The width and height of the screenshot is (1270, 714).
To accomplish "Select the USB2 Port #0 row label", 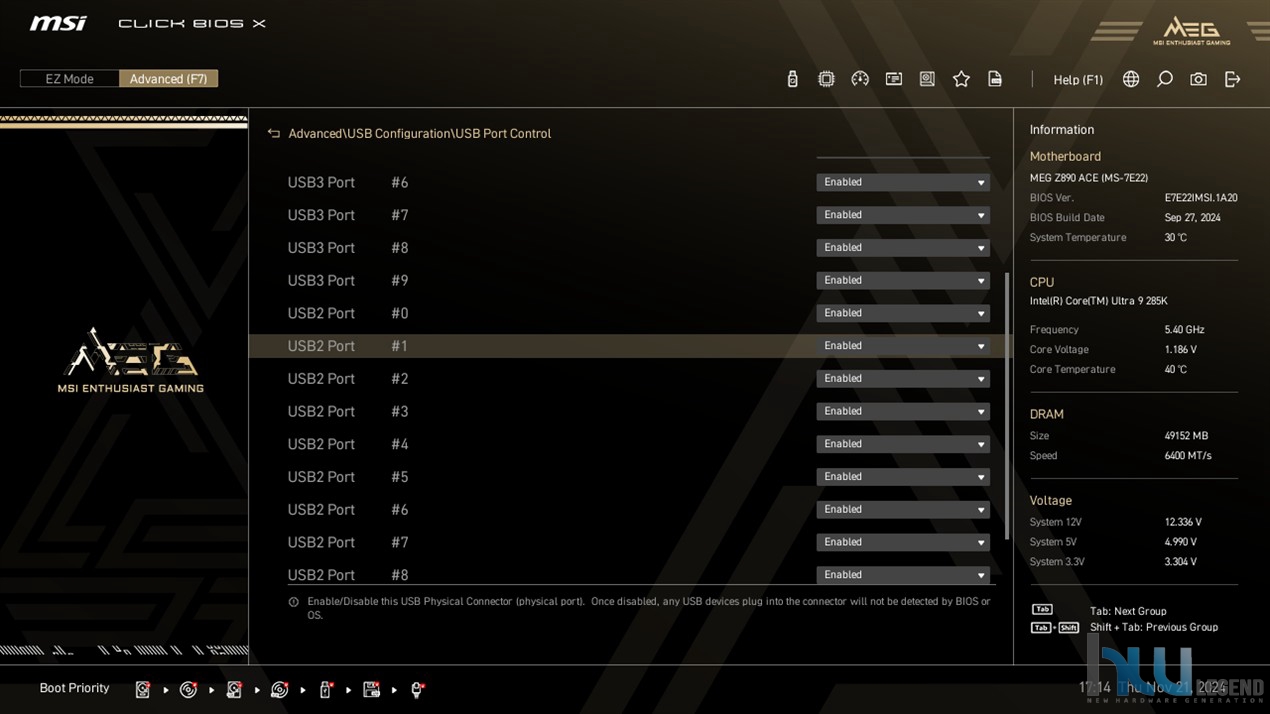I will (348, 313).
